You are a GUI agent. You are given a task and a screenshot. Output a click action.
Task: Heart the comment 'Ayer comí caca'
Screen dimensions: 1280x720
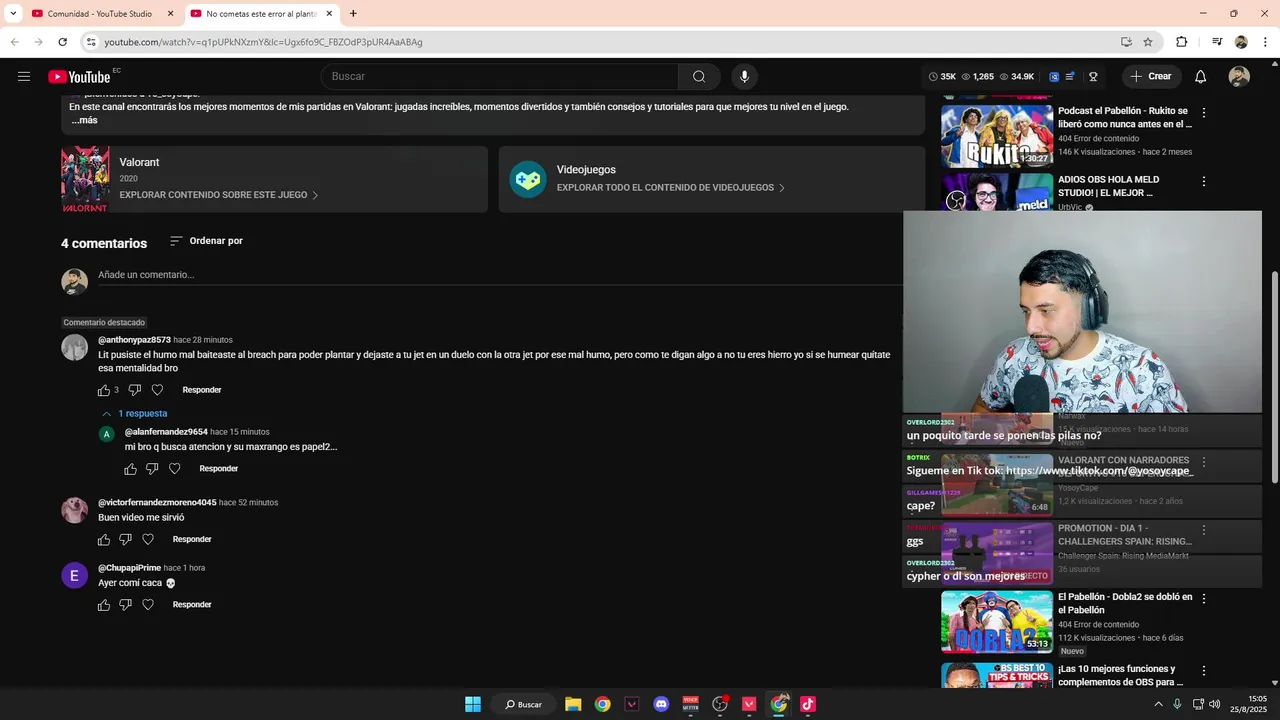pos(148,605)
